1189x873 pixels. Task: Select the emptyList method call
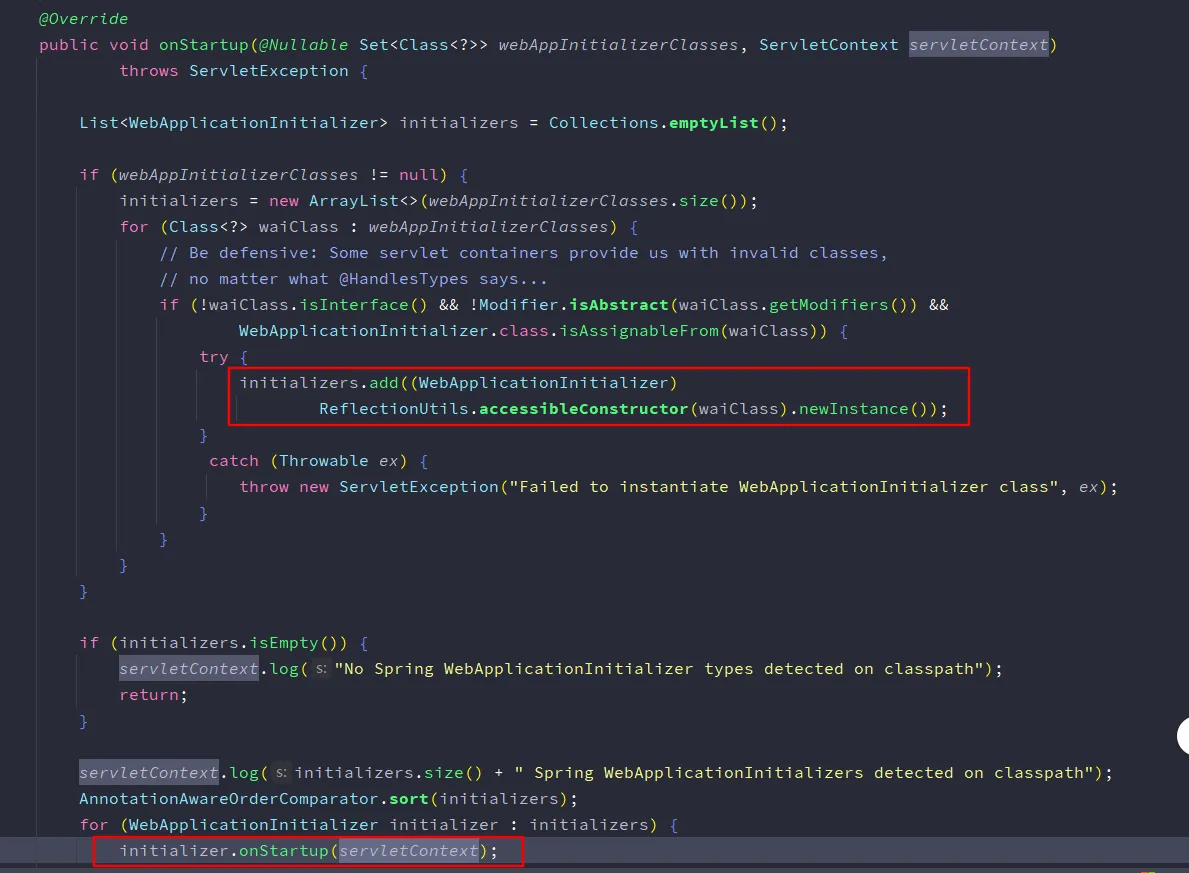point(714,123)
